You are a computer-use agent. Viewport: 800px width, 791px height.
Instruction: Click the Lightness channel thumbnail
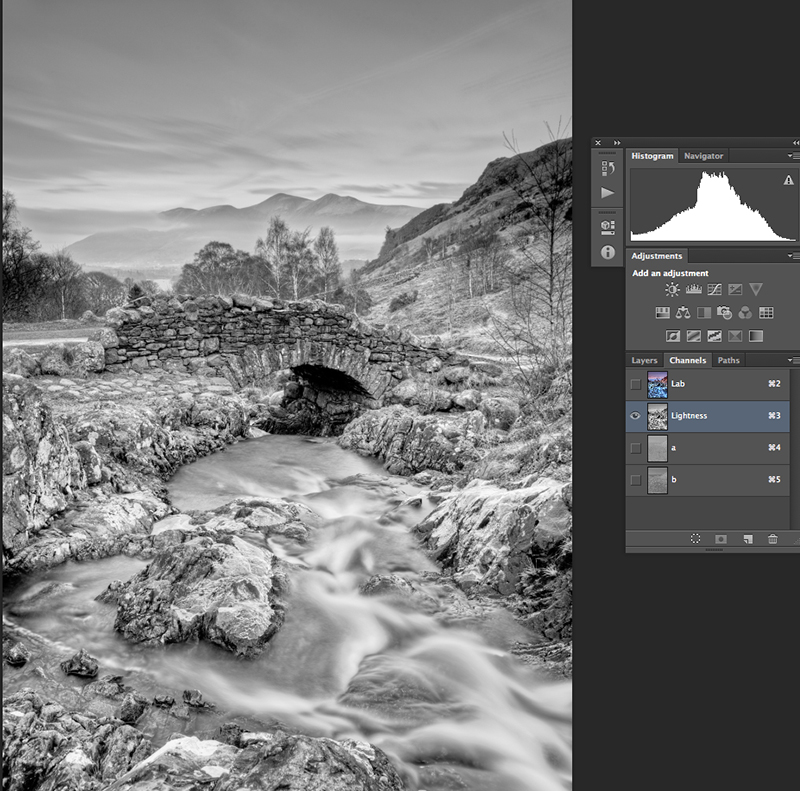click(x=657, y=416)
